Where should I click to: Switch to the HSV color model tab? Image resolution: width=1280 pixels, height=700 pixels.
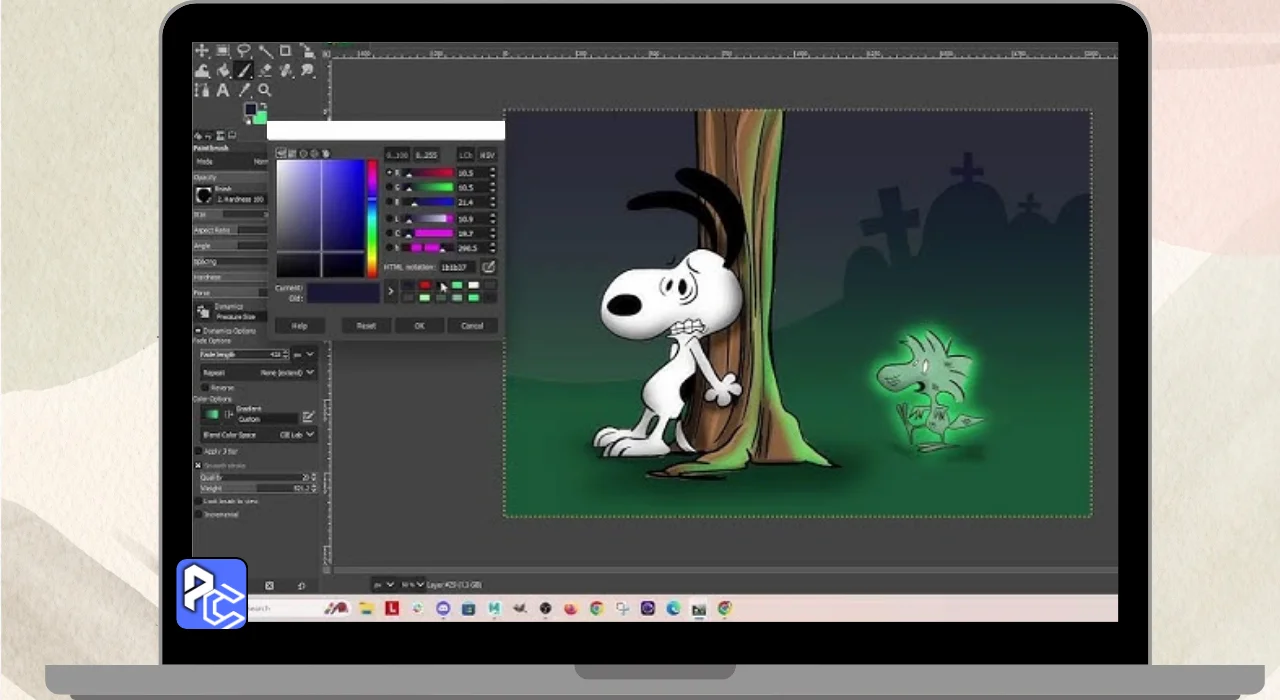click(x=487, y=155)
